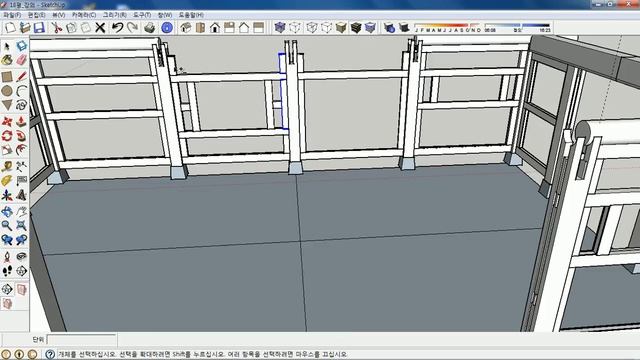
Task: Open Shadow Settings dialog icon
Action: [x=389, y=28]
